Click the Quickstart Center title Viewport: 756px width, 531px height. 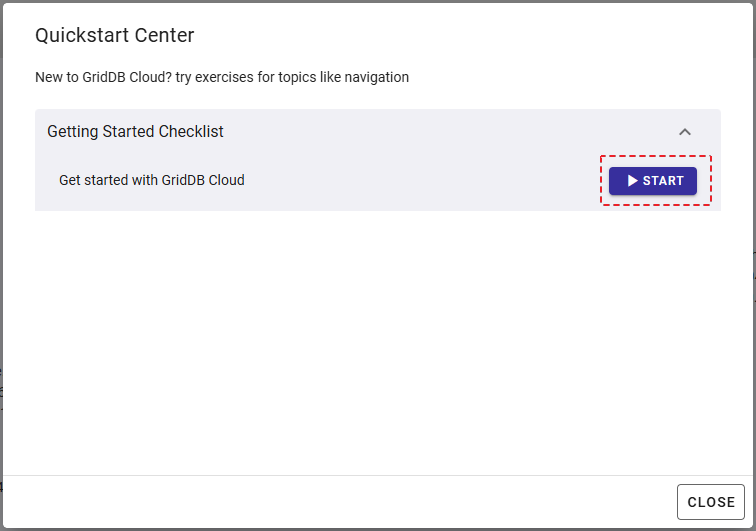click(x=114, y=36)
